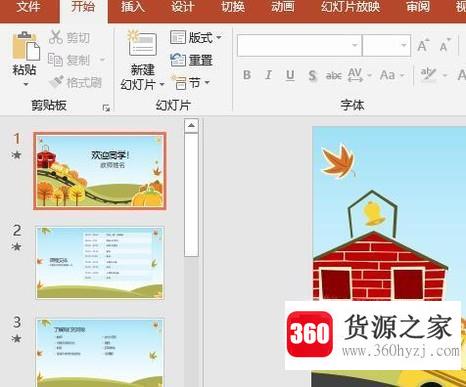The width and height of the screenshot is (466, 387).
Task: Click the animation star under slide 1
Action: point(16,155)
